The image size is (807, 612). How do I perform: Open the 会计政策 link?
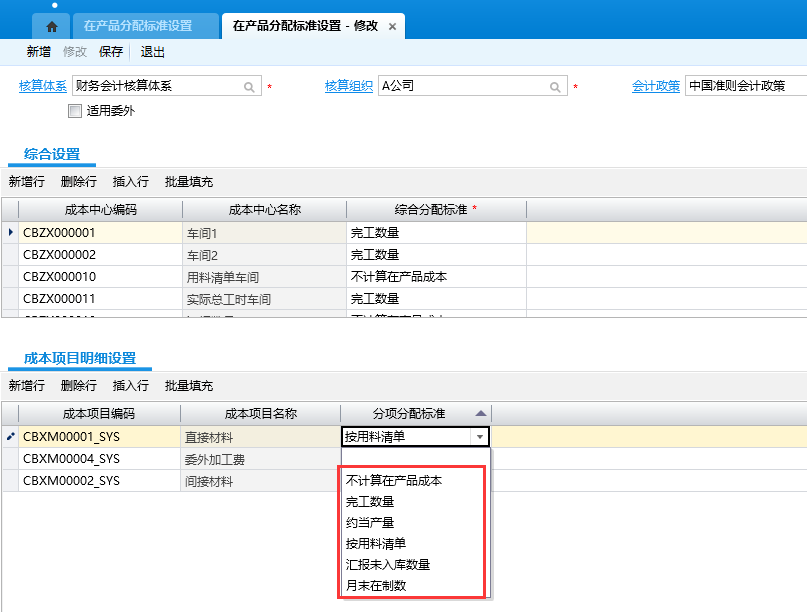click(656, 87)
